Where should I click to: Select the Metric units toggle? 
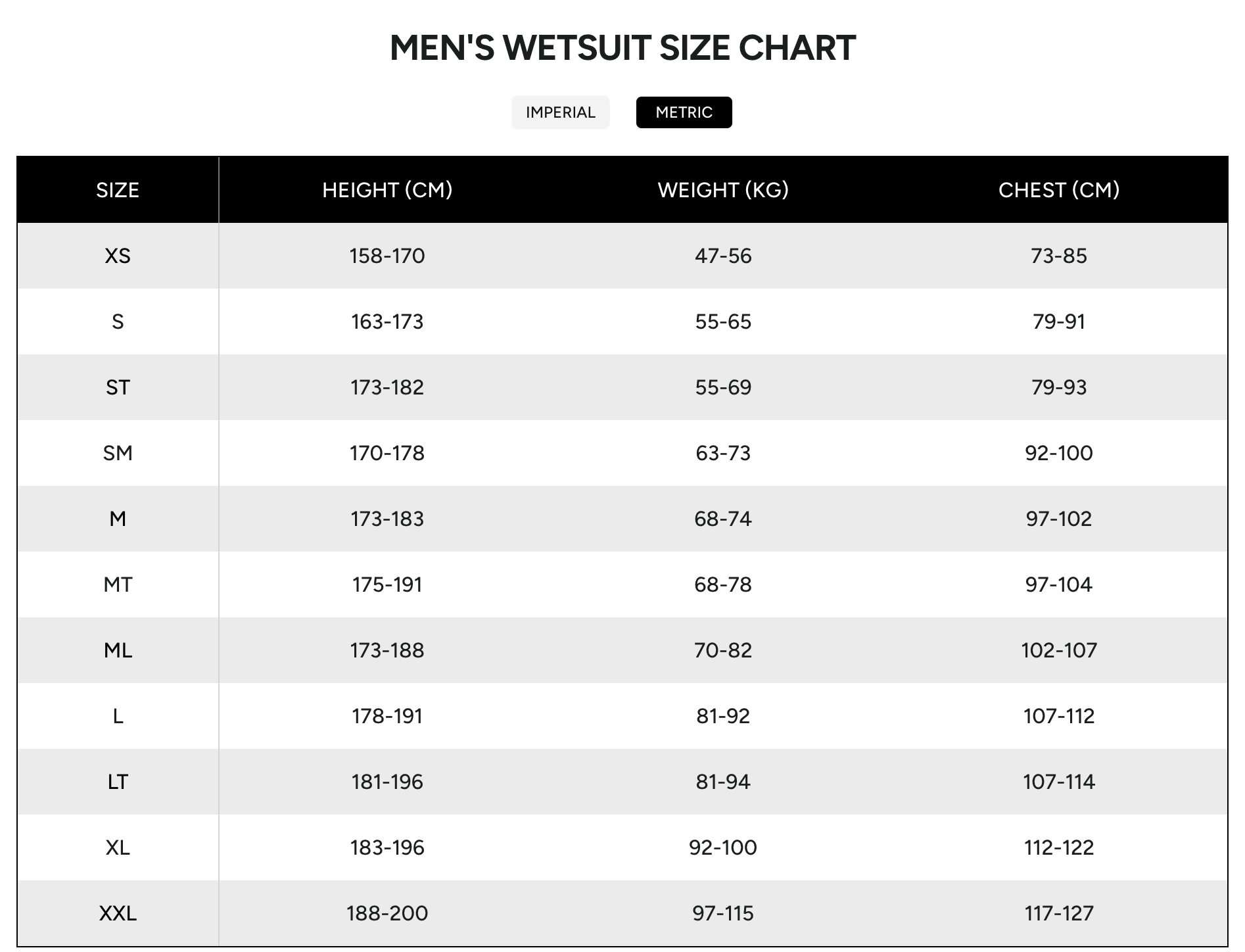click(684, 112)
